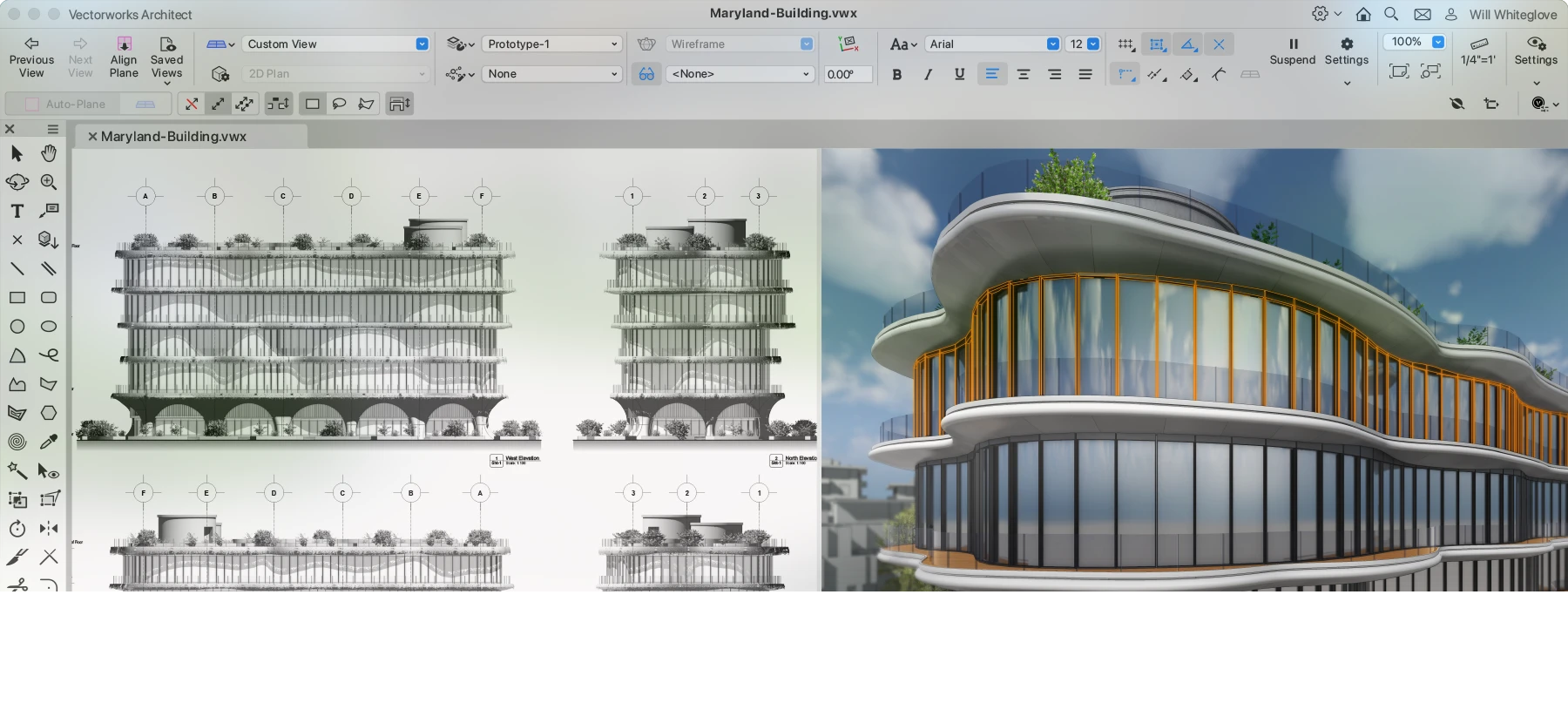This screenshot has height=723, width=1568.
Task: Select the Rotate tool
Action: (17, 529)
